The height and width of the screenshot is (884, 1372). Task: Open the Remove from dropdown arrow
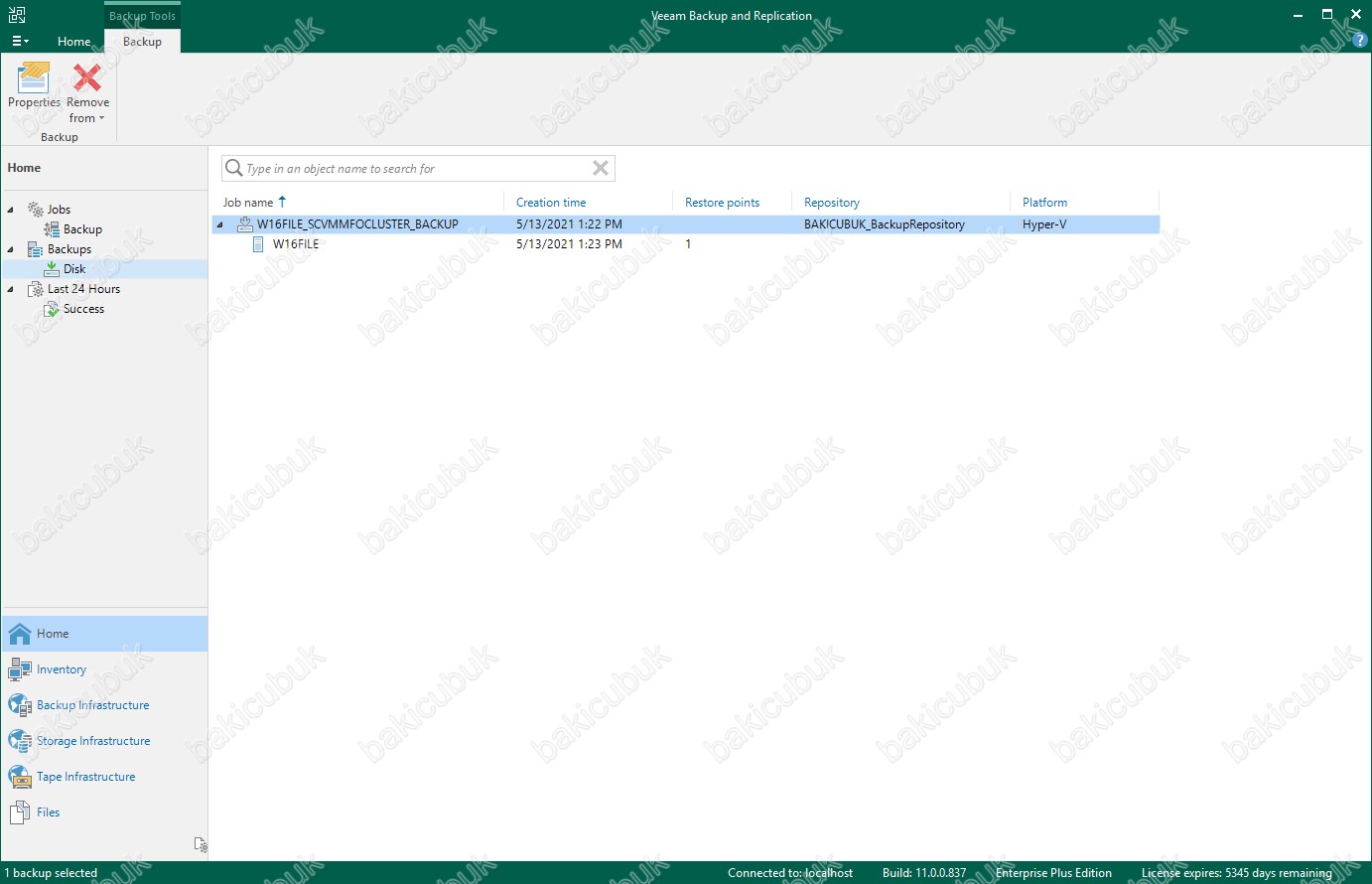coord(101,118)
